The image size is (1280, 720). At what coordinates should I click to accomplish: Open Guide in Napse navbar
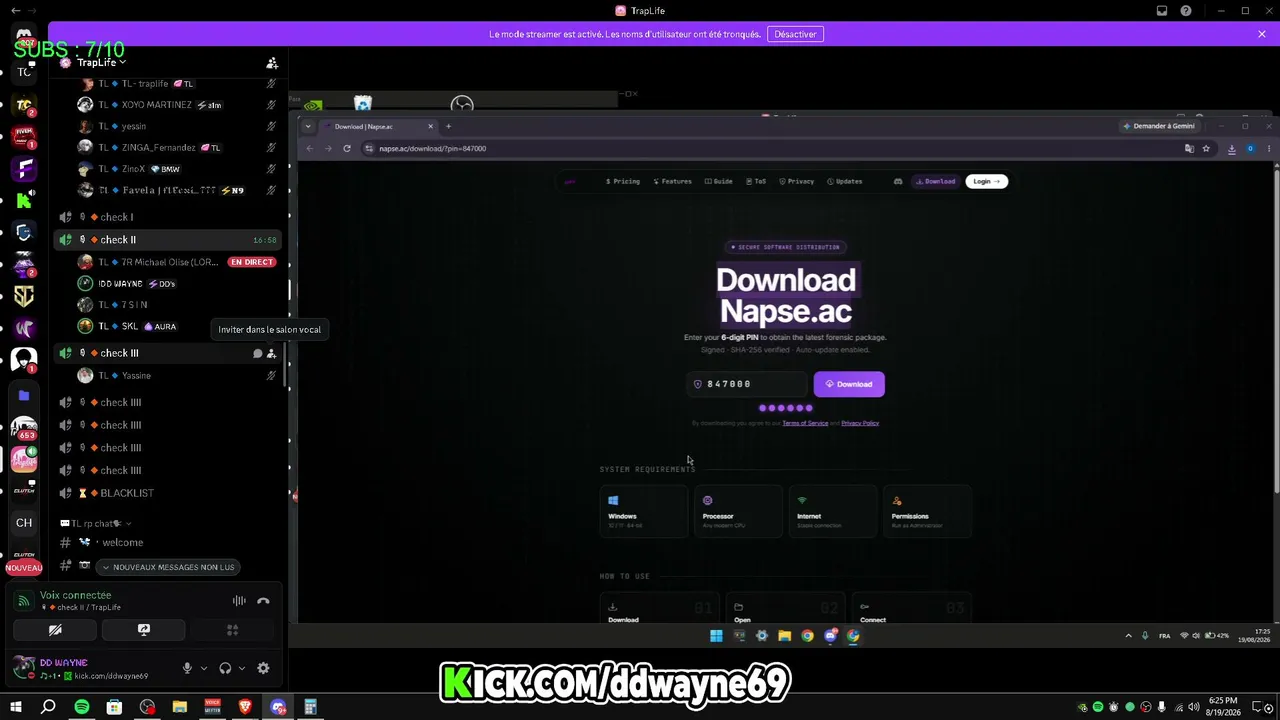point(719,182)
